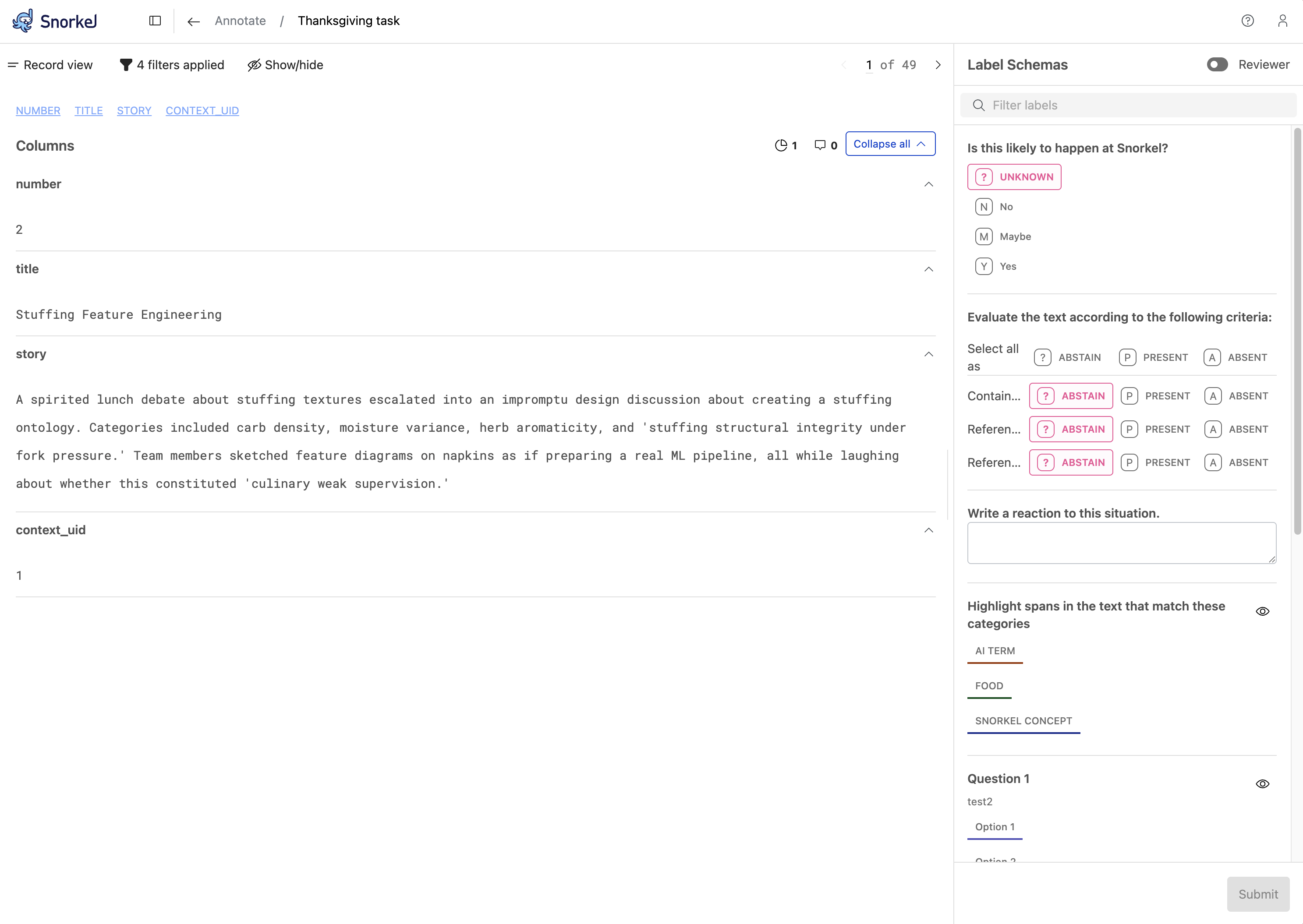Select the FOOD highlight category swatch
Screen dimensions: 1303x924
pyautogui.click(x=989, y=686)
